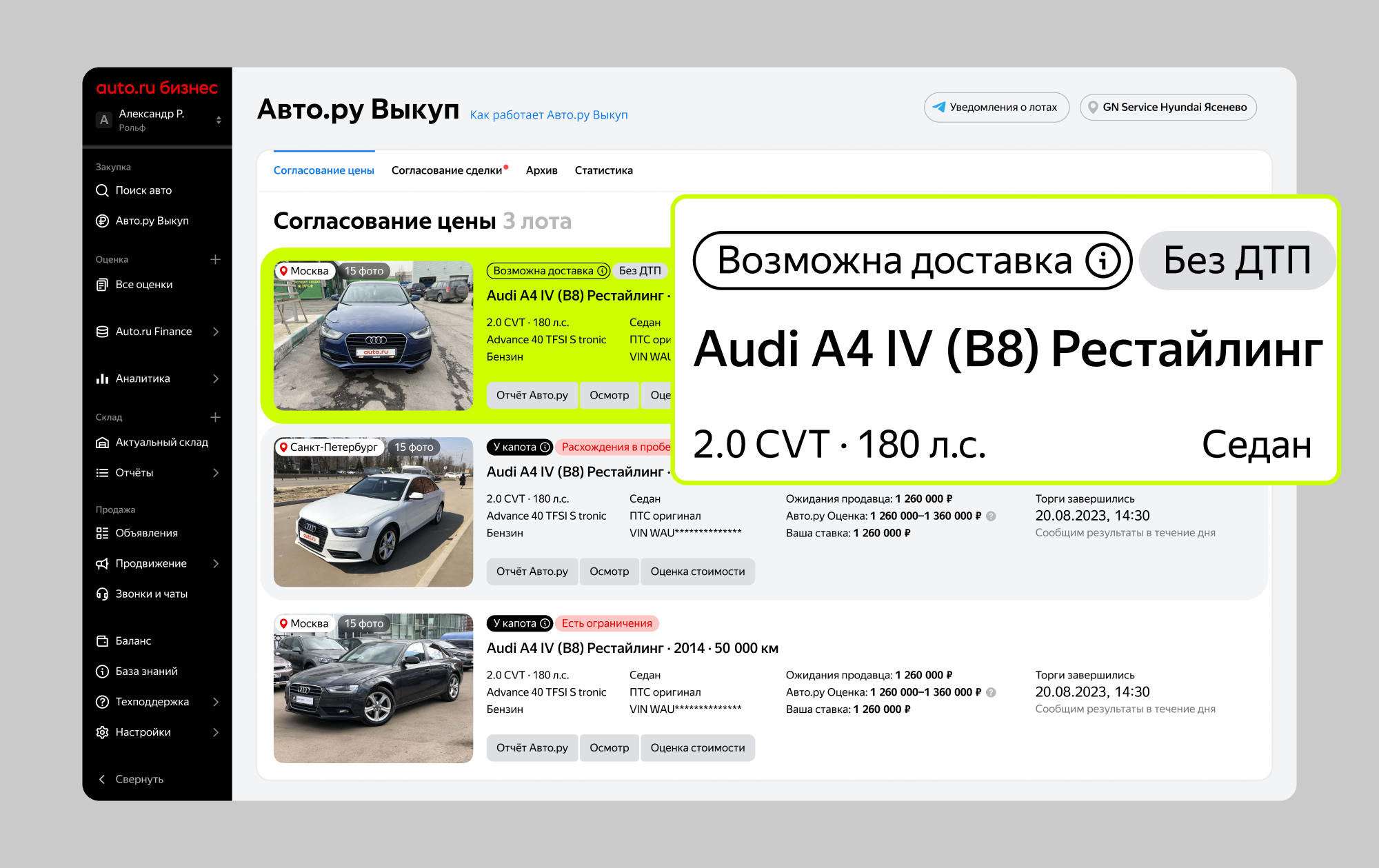Open Отчёт Авто.ру for the Санкт-Петербург lot
The width and height of the screenshot is (1379, 868).
[x=532, y=572]
